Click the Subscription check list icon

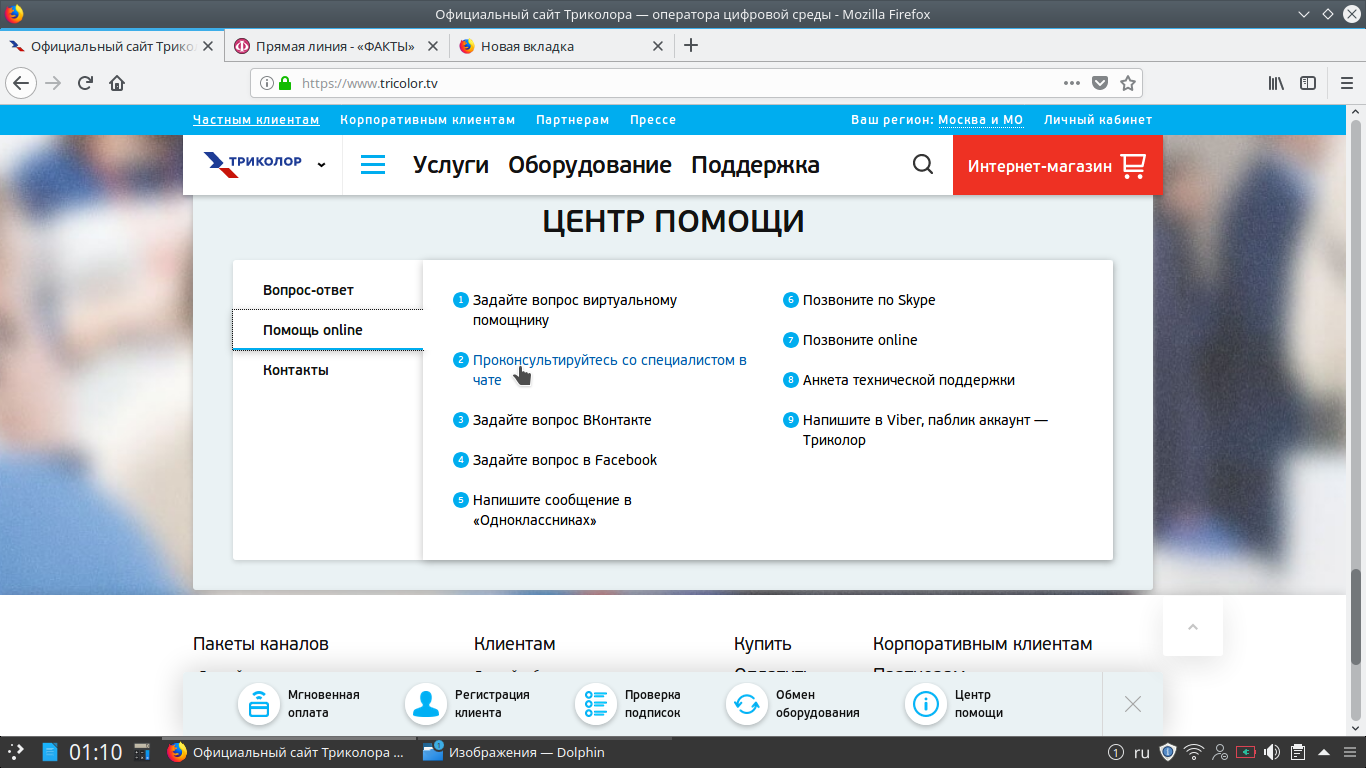point(595,704)
